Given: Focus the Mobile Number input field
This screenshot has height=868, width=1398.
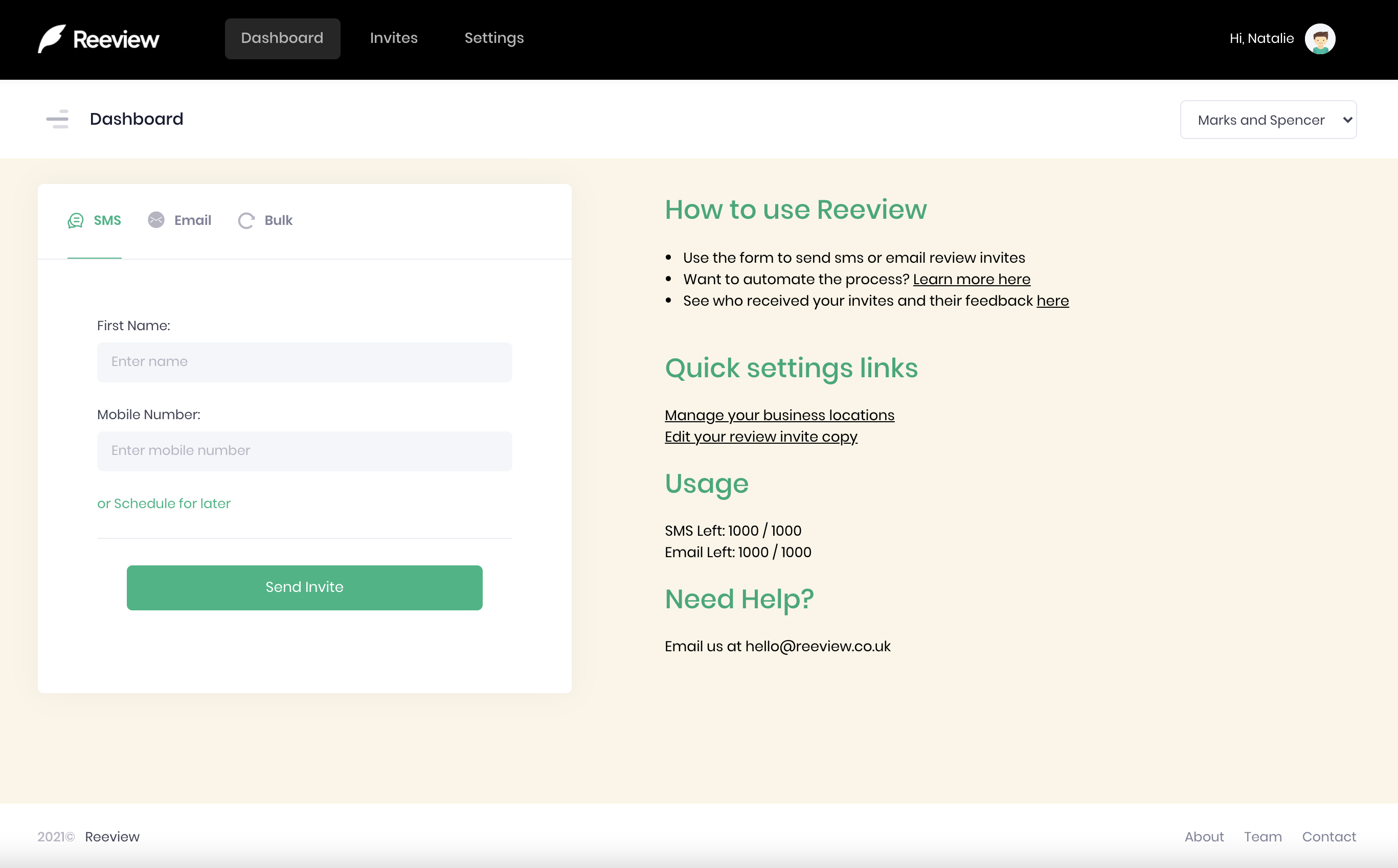Looking at the screenshot, I should pos(304,451).
